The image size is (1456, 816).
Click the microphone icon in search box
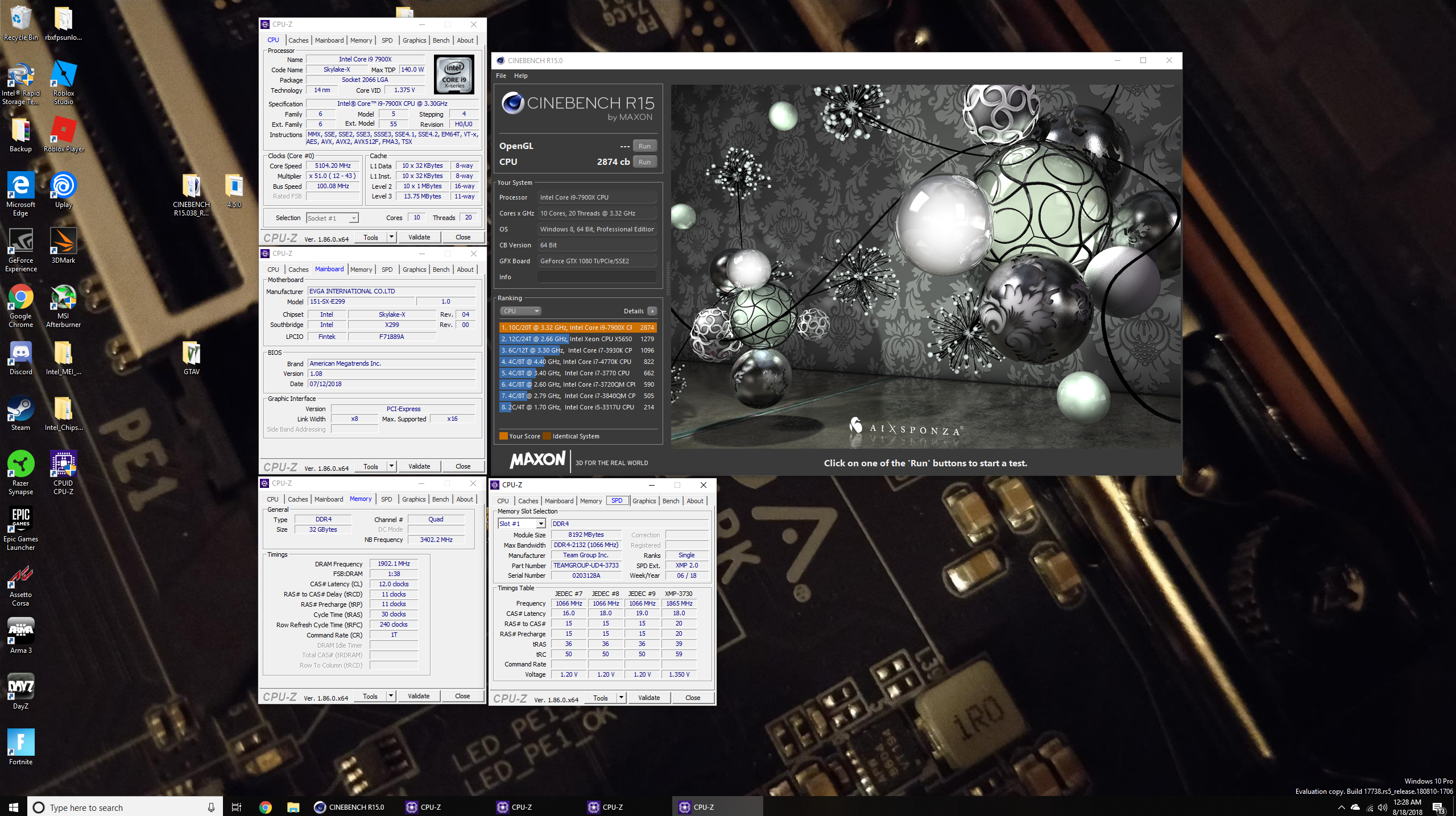211,807
